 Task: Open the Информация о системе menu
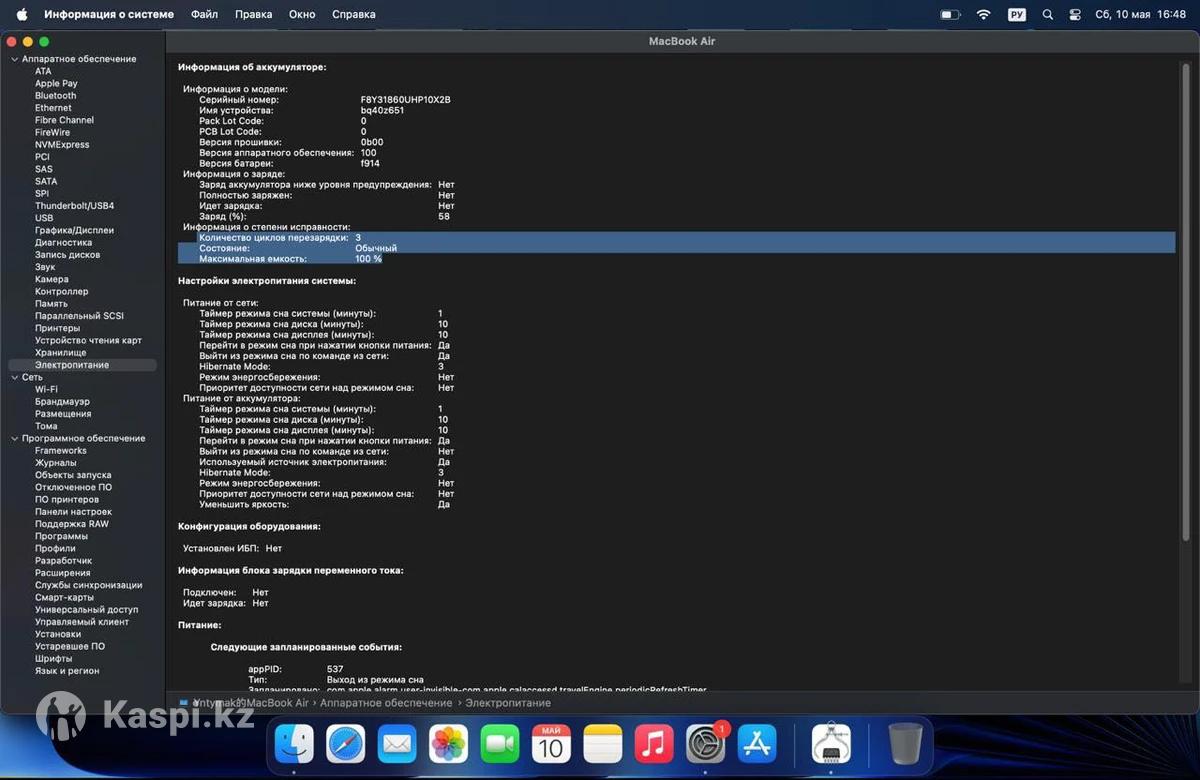(x=109, y=15)
